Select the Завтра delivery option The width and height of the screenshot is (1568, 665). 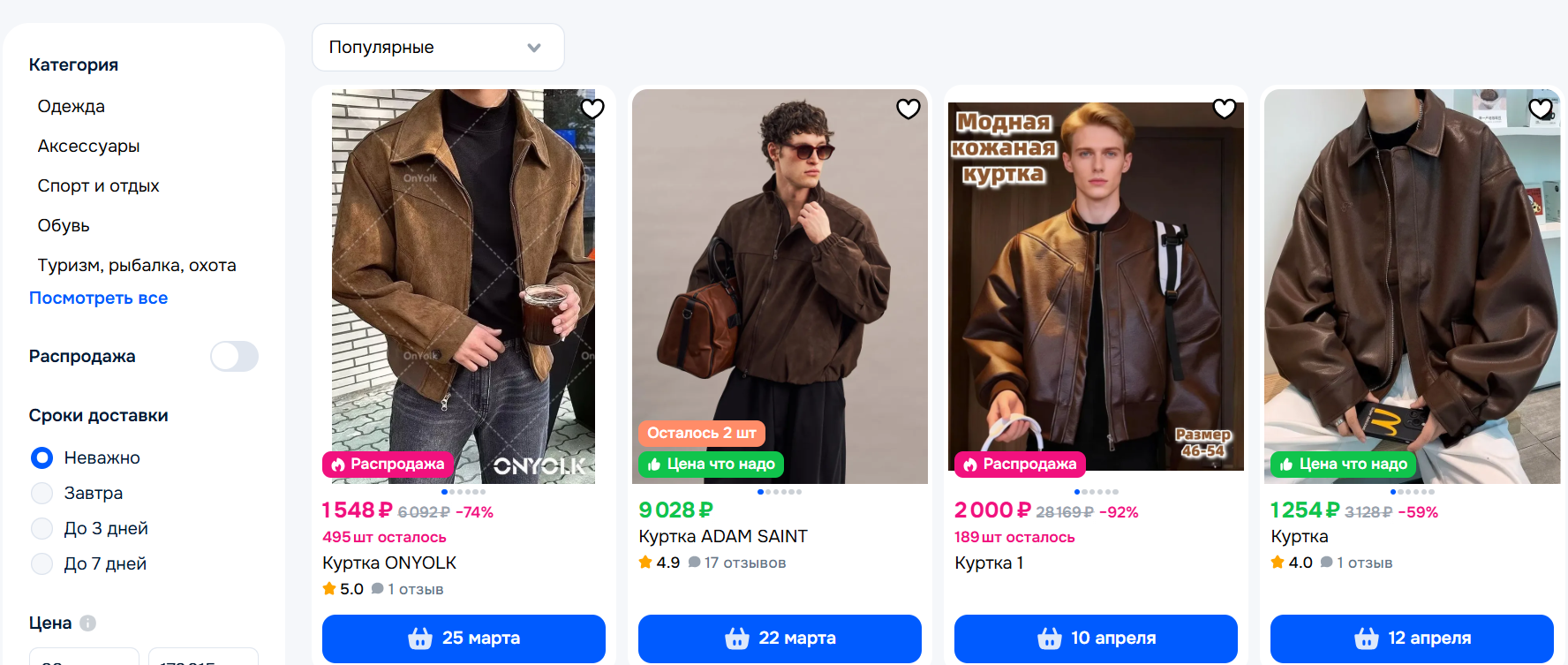click(x=41, y=493)
